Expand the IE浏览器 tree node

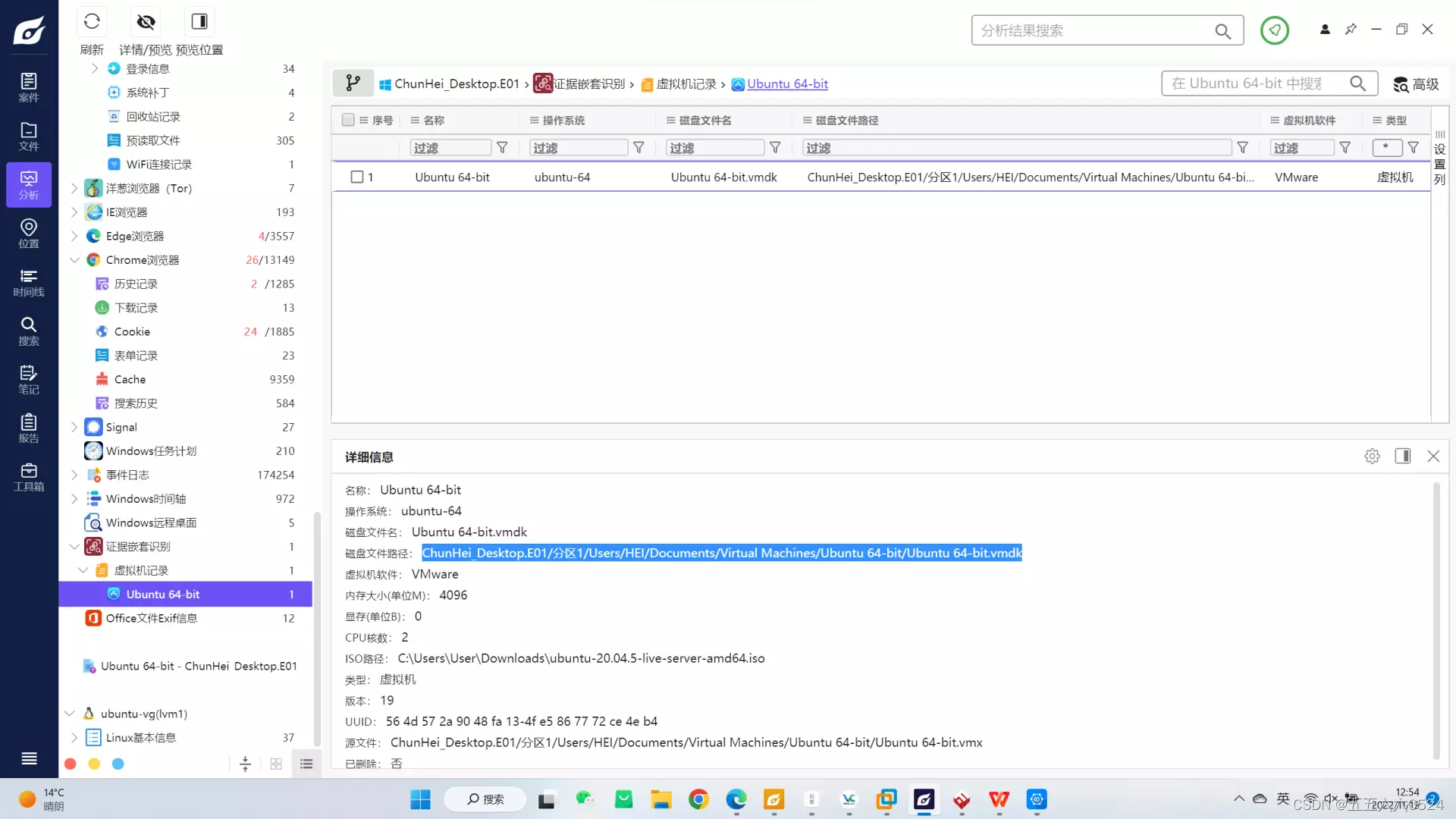tap(74, 212)
